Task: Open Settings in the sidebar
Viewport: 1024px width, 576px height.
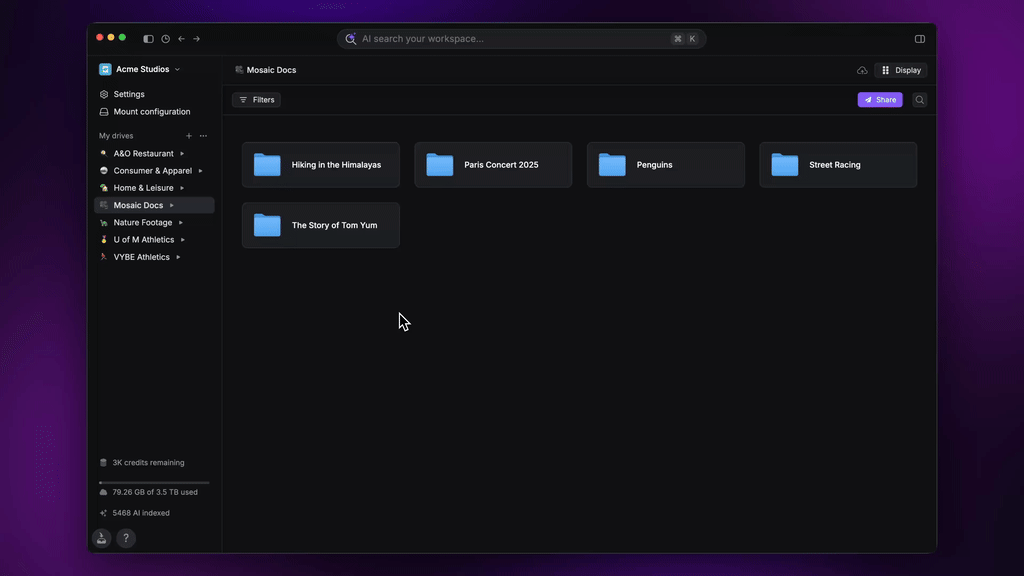Action: click(129, 94)
